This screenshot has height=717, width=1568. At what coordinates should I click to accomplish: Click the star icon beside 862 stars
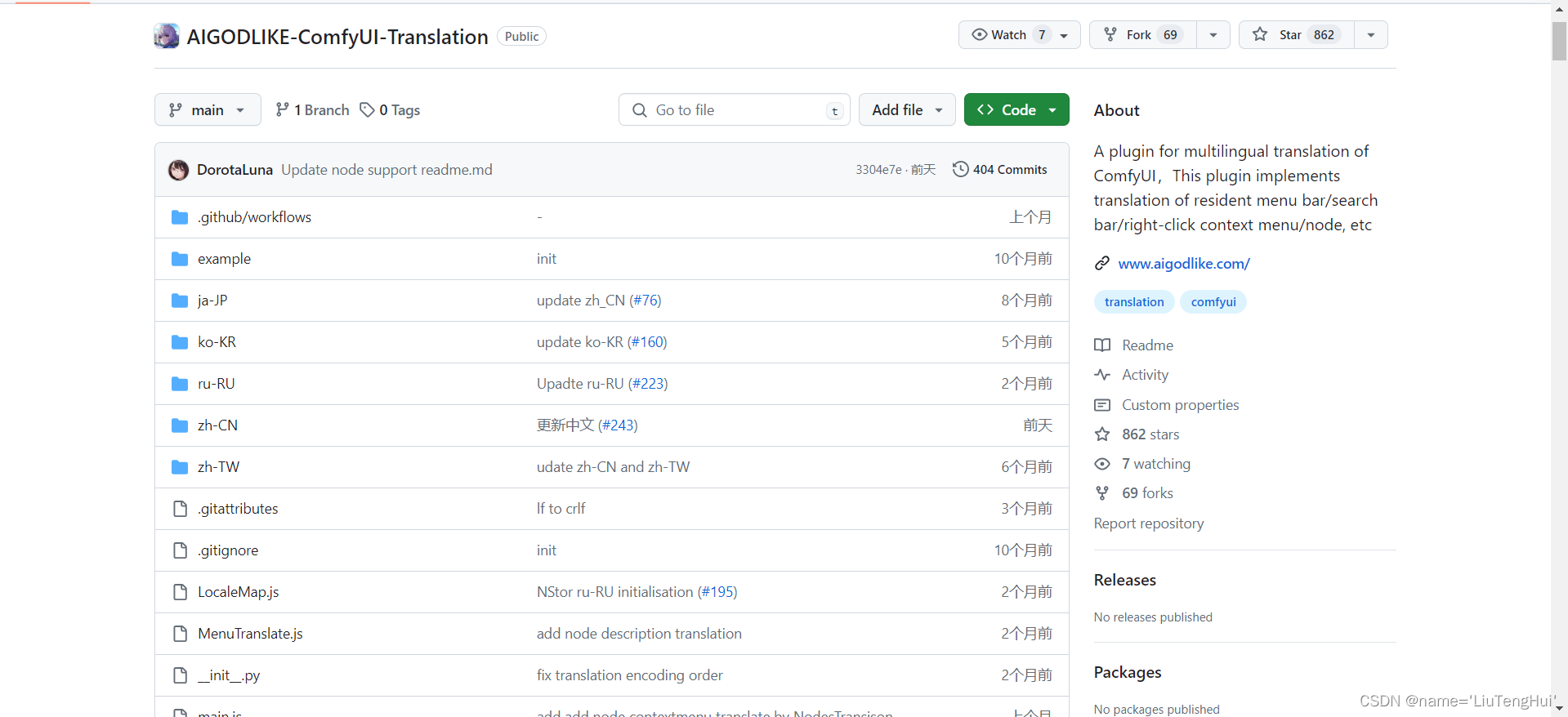click(1102, 434)
